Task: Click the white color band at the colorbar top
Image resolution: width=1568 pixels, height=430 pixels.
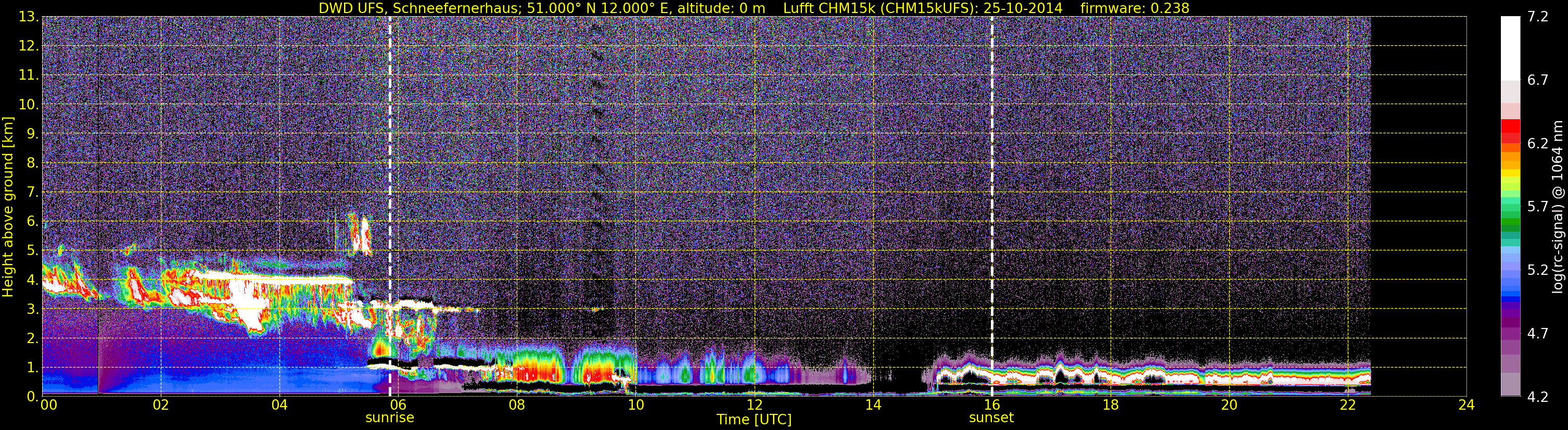Action: 1510,48
